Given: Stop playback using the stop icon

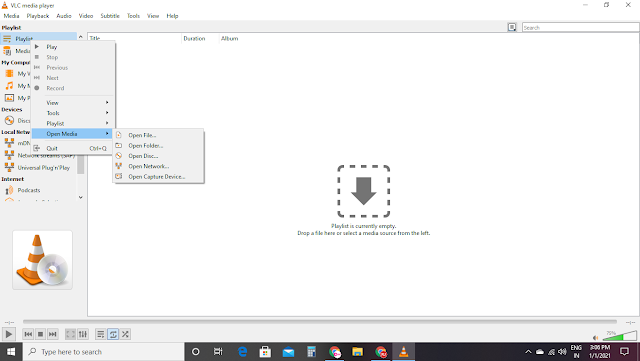Looking at the screenshot, I should point(40,334).
